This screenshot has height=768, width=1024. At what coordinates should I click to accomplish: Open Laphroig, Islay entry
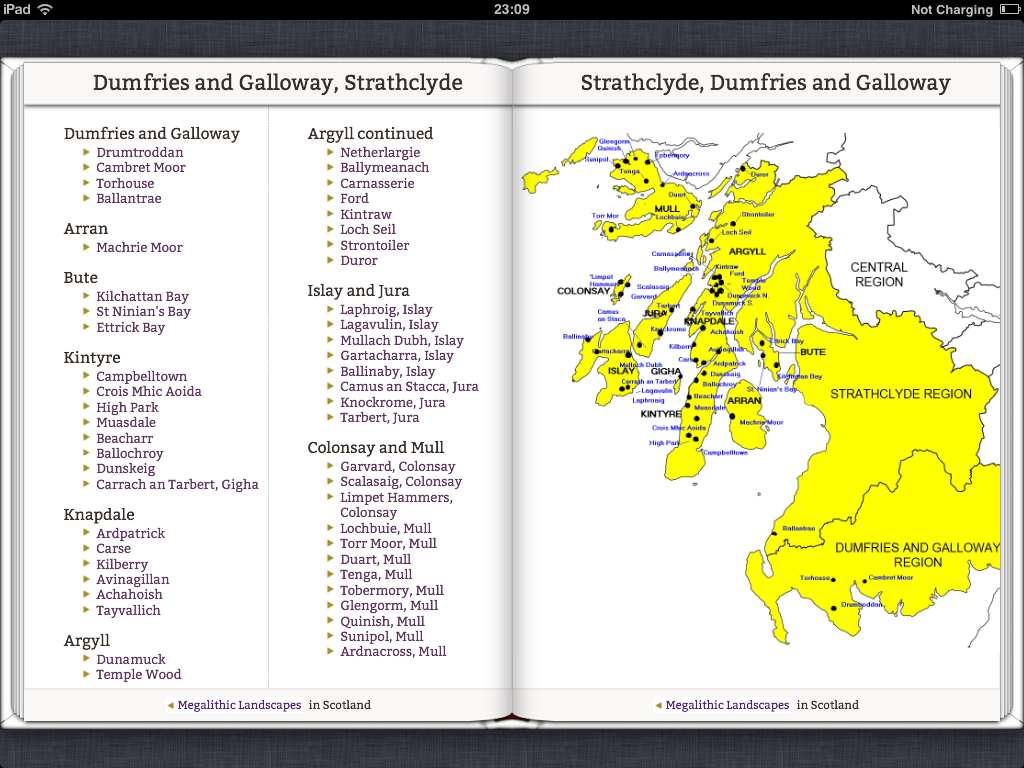pos(386,310)
